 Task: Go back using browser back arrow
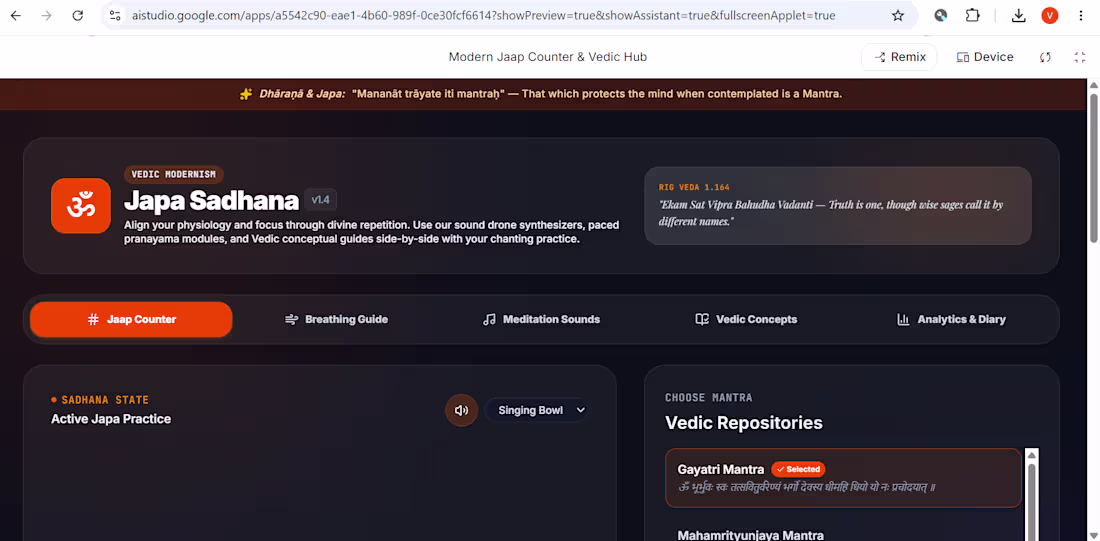(15, 15)
